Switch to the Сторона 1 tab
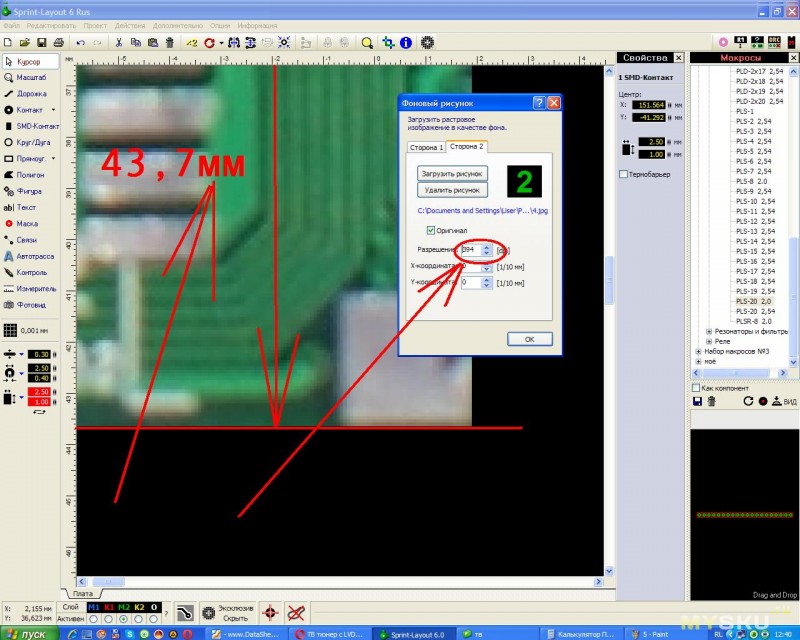 427,147
